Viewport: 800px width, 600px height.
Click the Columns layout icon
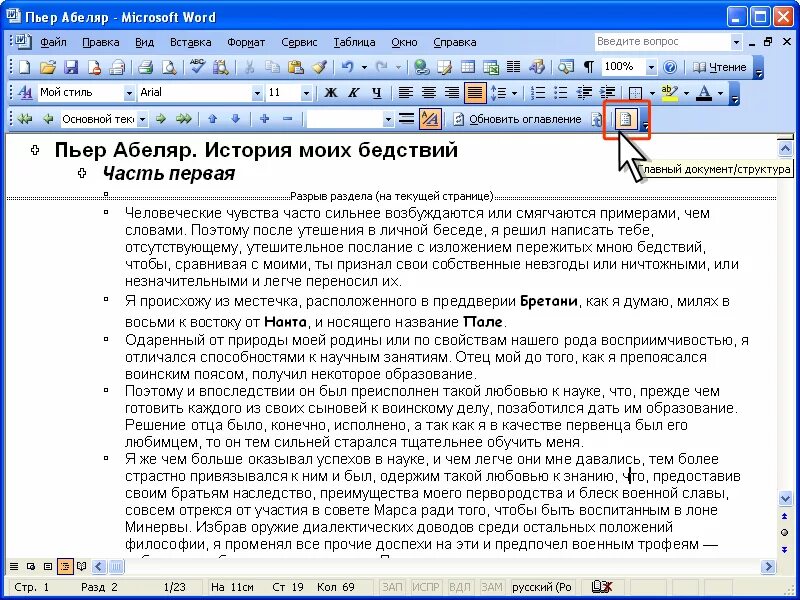(x=514, y=67)
